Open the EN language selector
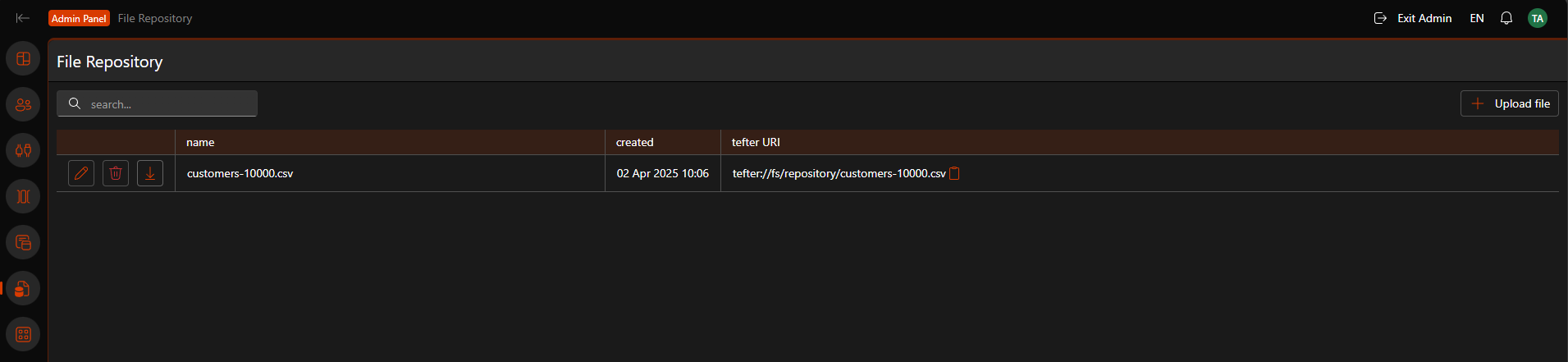Viewport: 1568px width, 362px height. 1477,18
